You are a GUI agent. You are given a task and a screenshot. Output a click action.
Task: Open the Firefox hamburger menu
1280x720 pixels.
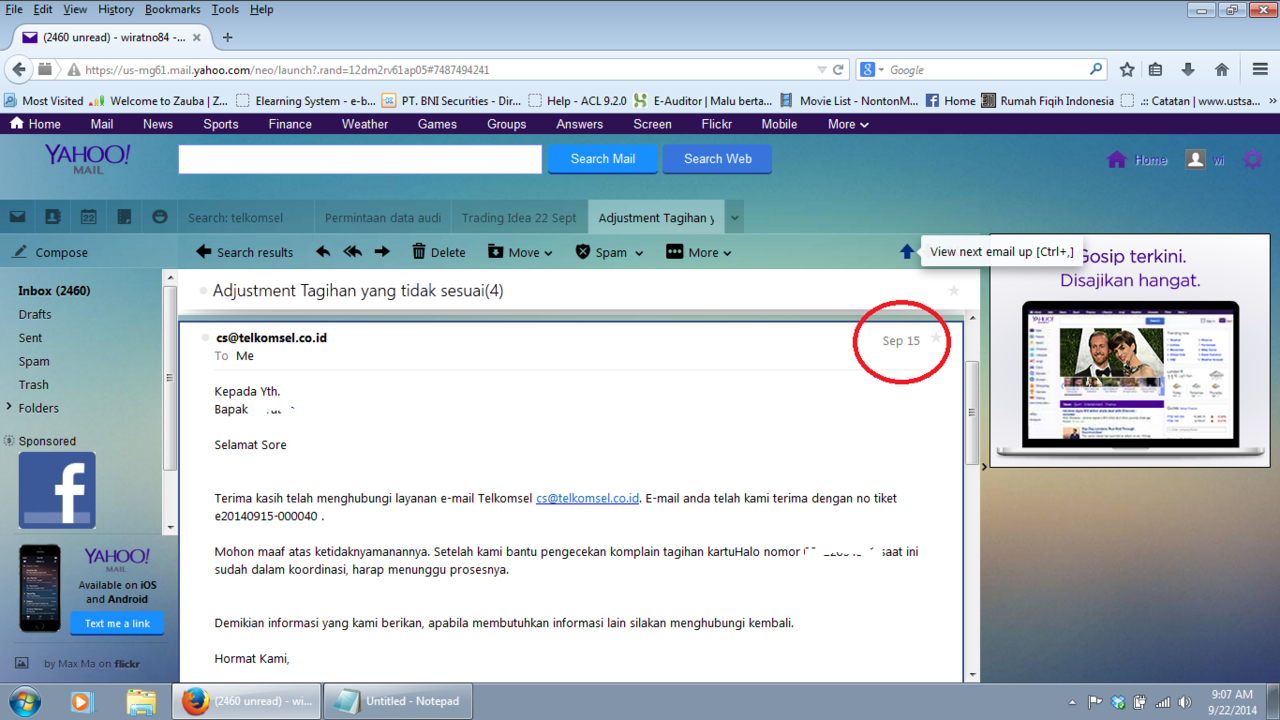tap(1260, 70)
